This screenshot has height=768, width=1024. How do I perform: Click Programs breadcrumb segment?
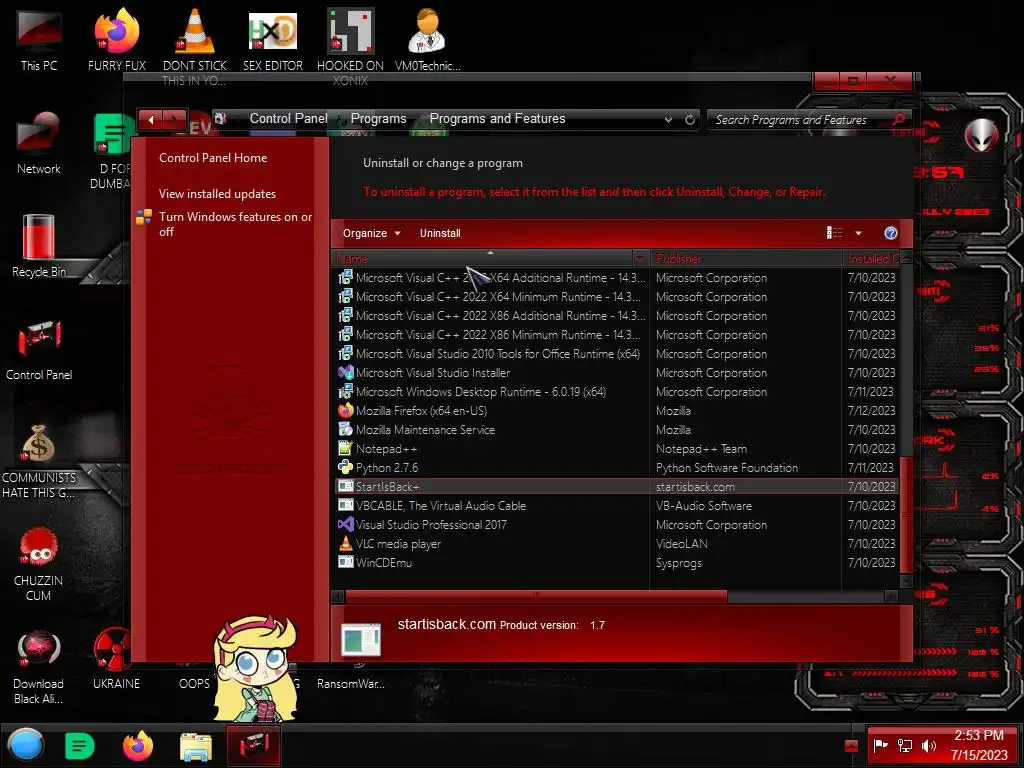(378, 119)
